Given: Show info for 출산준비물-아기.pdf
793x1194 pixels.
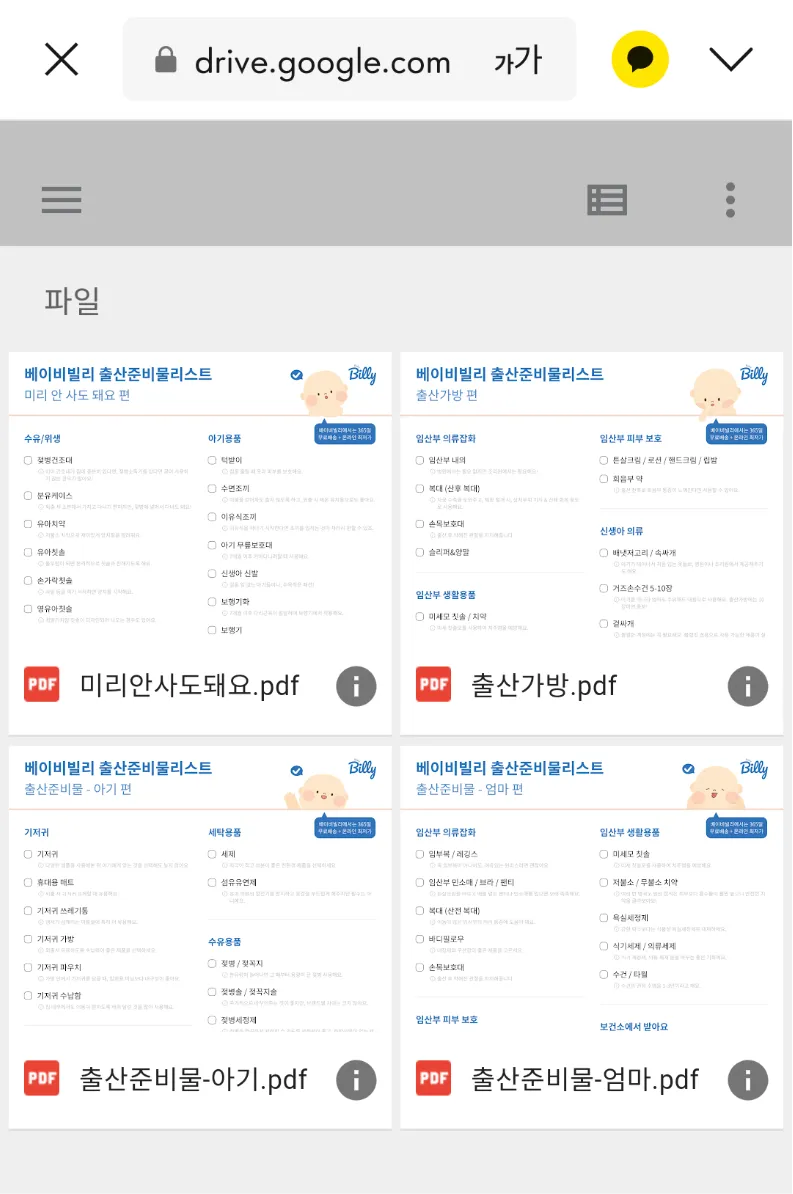Looking at the screenshot, I should pos(357,1080).
